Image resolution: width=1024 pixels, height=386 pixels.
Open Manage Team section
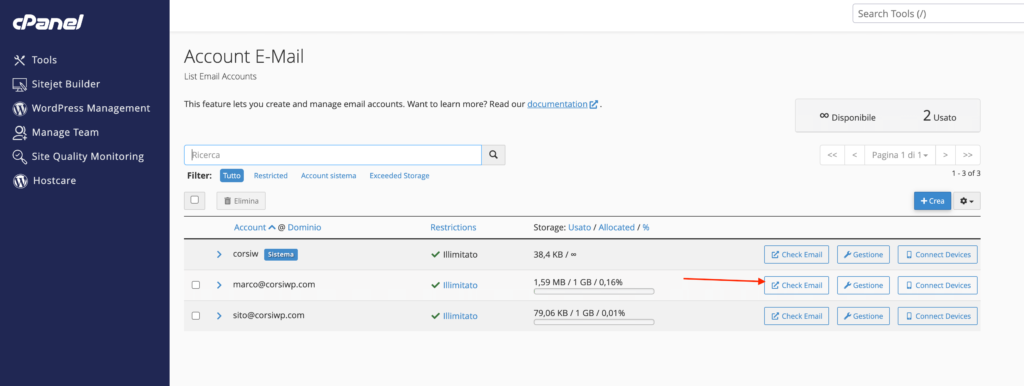(56, 133)
